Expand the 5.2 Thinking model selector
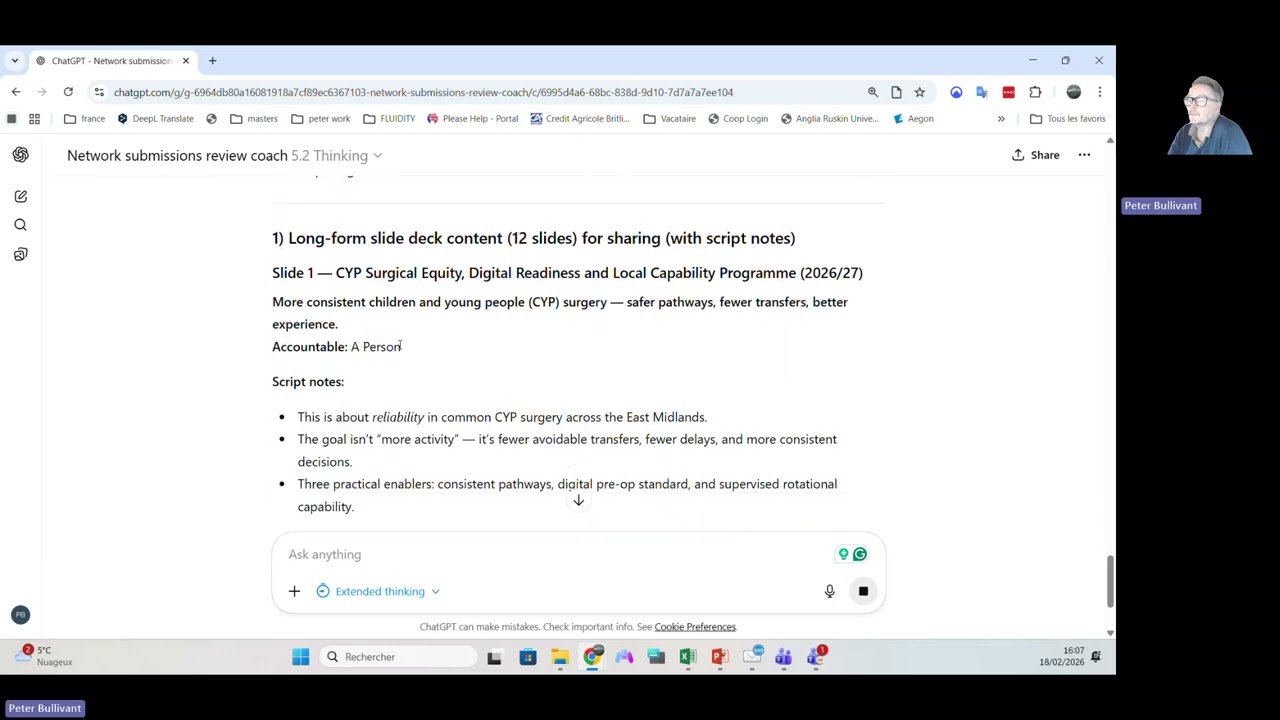This screenshot has height=720, width=1280. point(337,156)
